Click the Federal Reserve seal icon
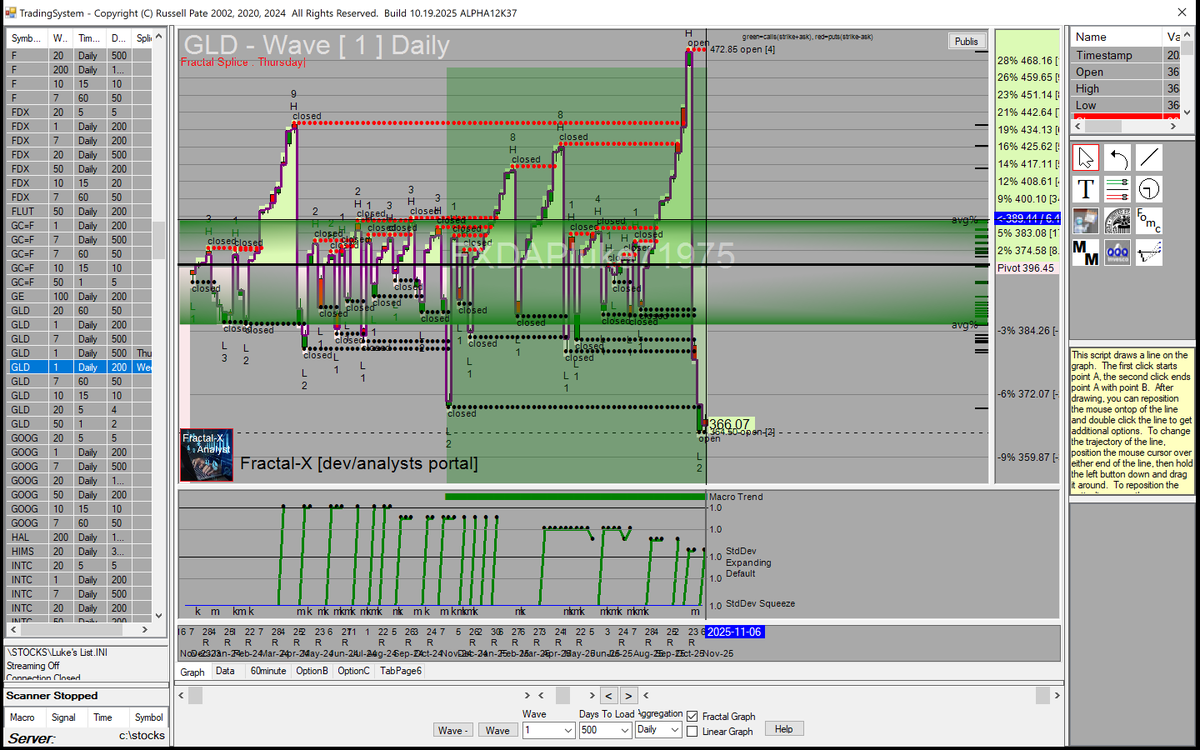Viewport: 1200px width, 750px height. pos(1118,220)
